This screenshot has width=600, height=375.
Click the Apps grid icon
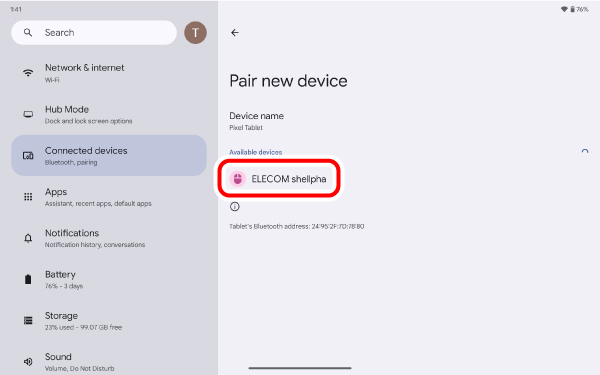pyautogui.click(x=28, y=197)
